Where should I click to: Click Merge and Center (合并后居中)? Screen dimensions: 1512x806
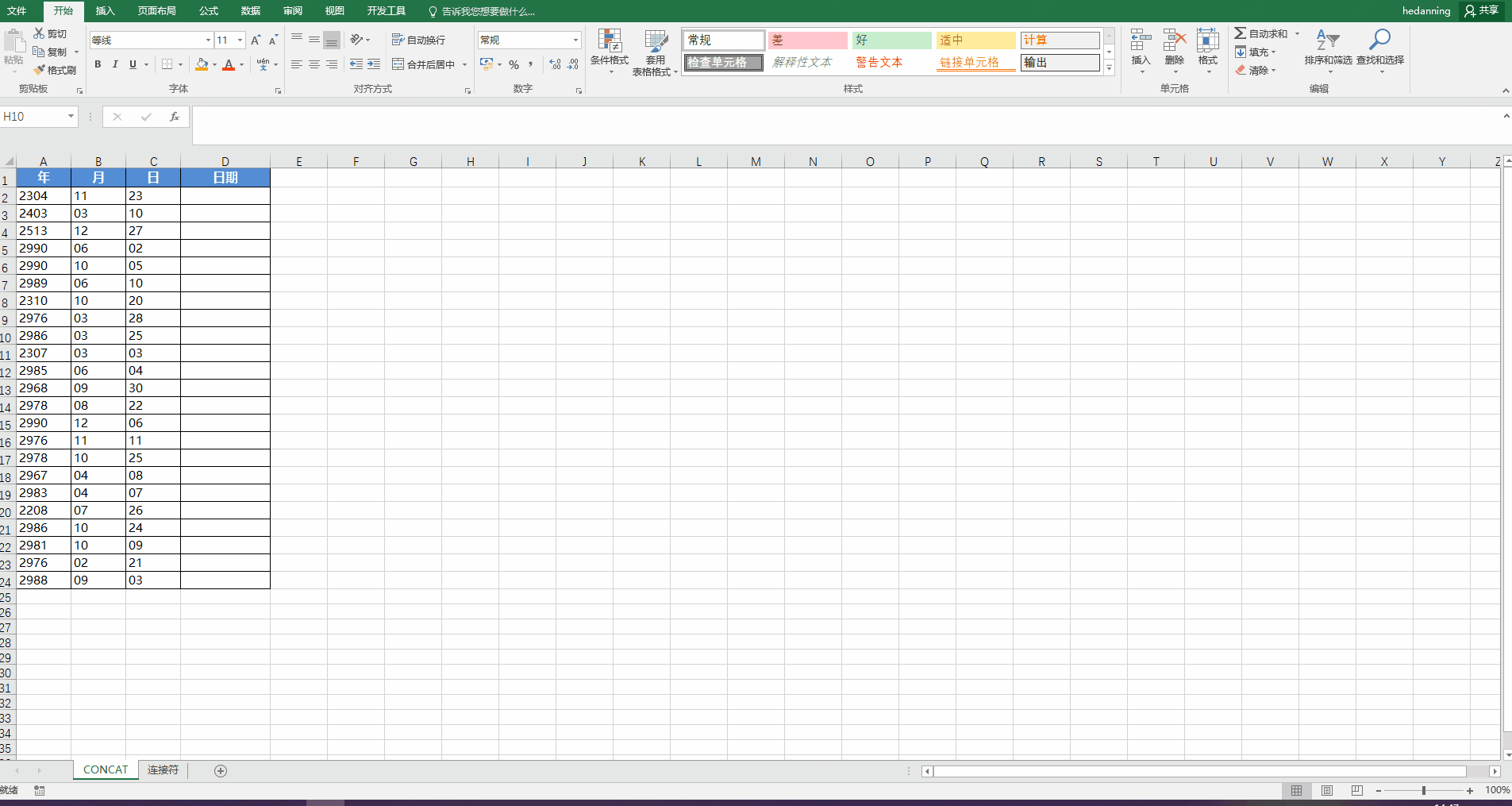click(423, 64)
